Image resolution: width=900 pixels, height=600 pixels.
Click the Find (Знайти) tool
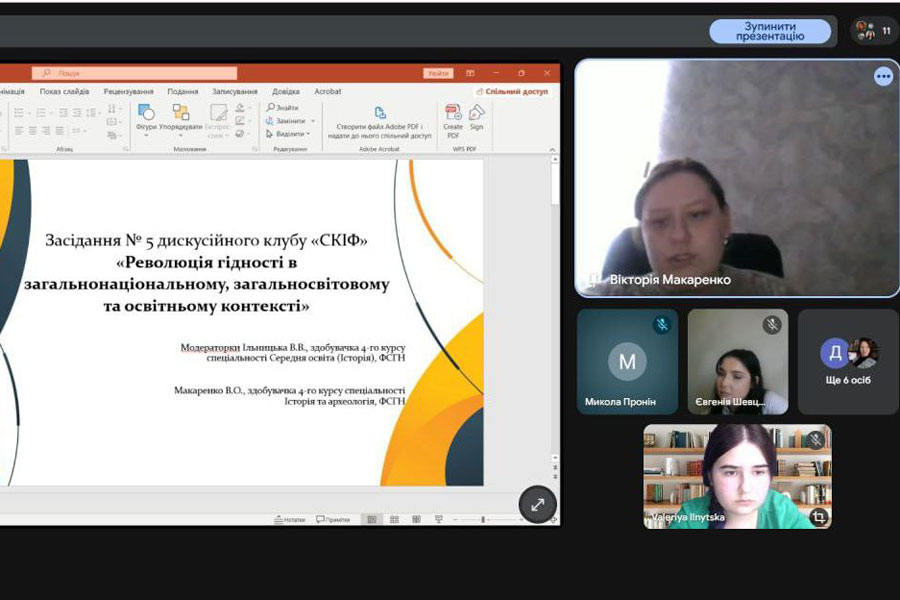pyautogui.click(x=282, y=107)
